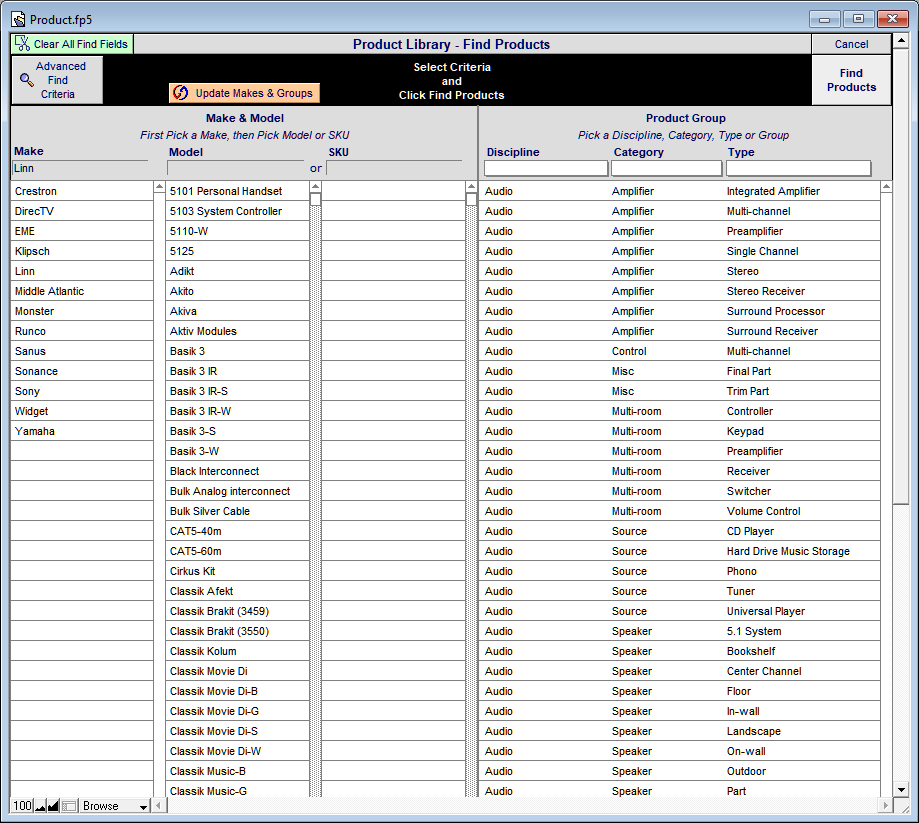Choose Linn in the Make list
This screenshot has height=823, width=919.
pyautogui.click(x=82, y=271)
